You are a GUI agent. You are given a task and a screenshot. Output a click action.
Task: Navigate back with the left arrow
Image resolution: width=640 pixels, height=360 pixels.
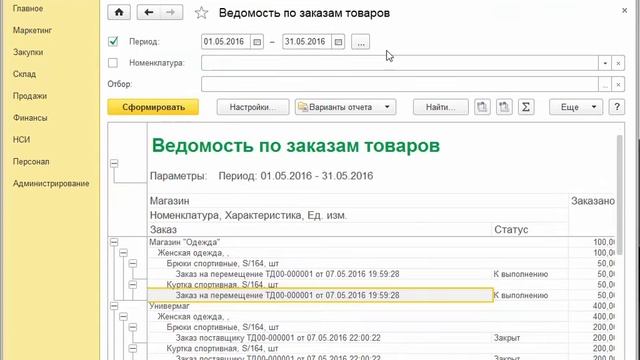coord(149,13)
